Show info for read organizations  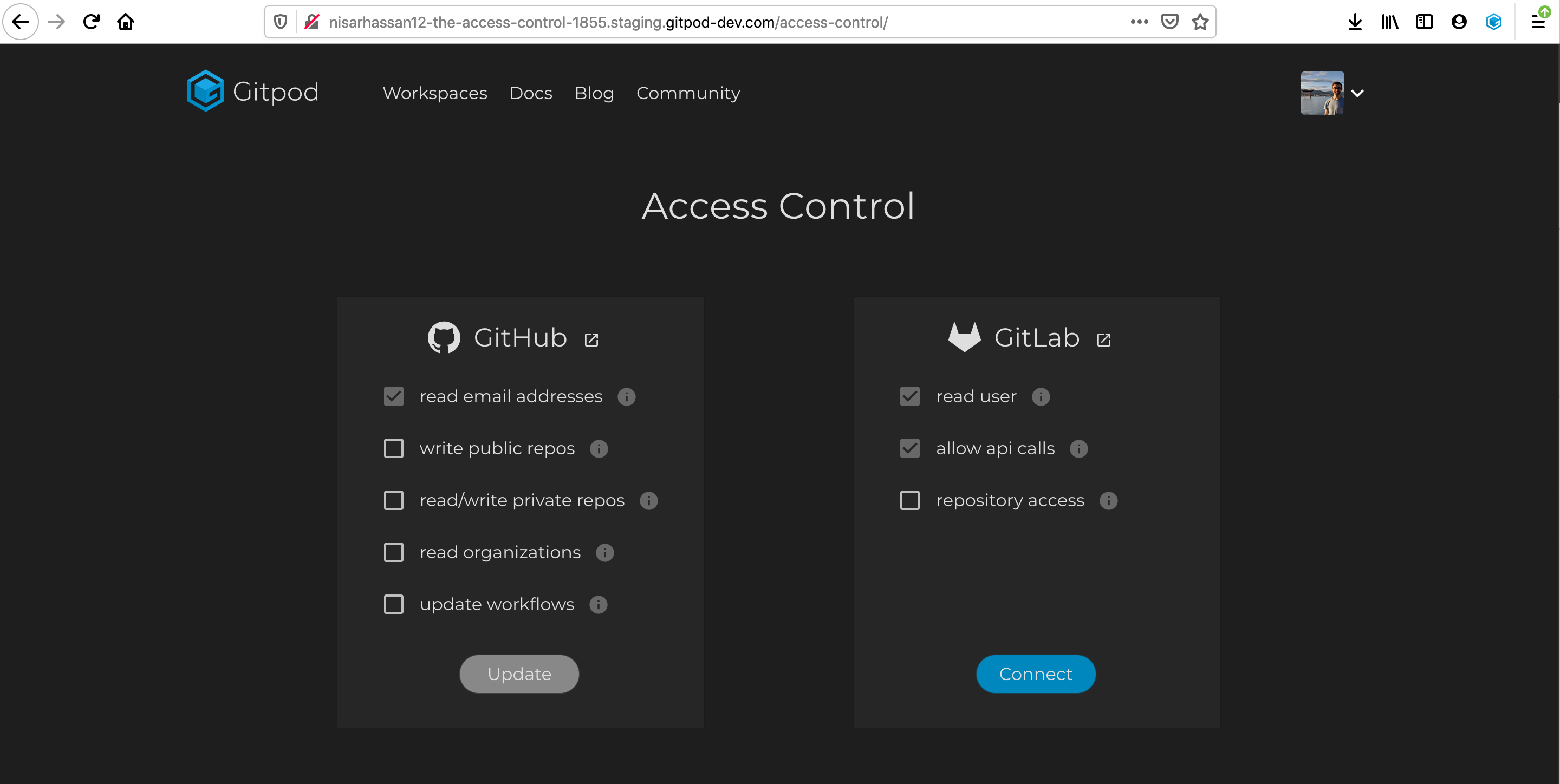pos(604,553)
